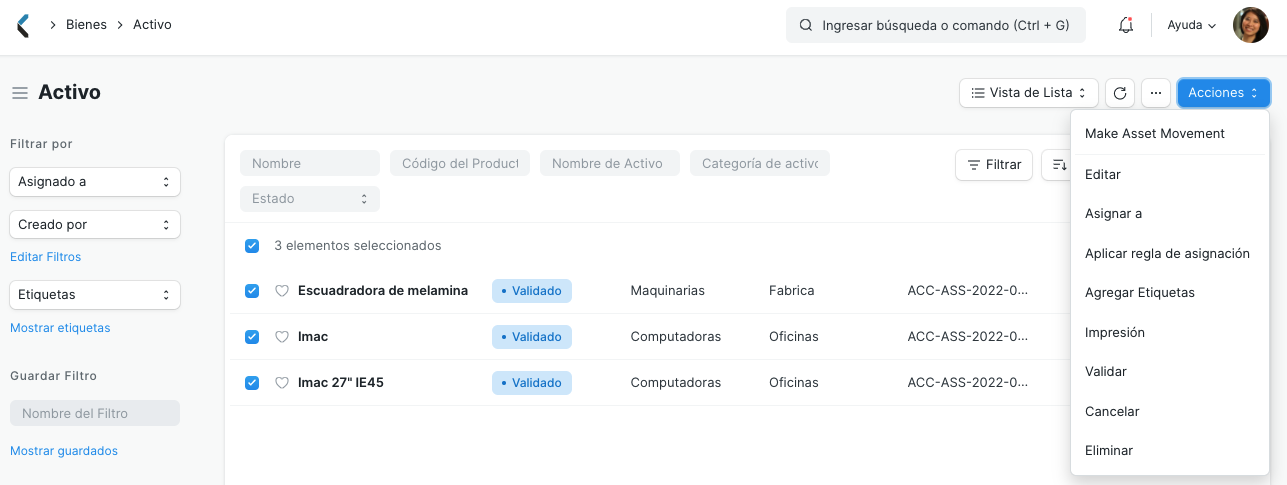
Task: Choose Validar from the menu
Action: tap(1170, 372)
